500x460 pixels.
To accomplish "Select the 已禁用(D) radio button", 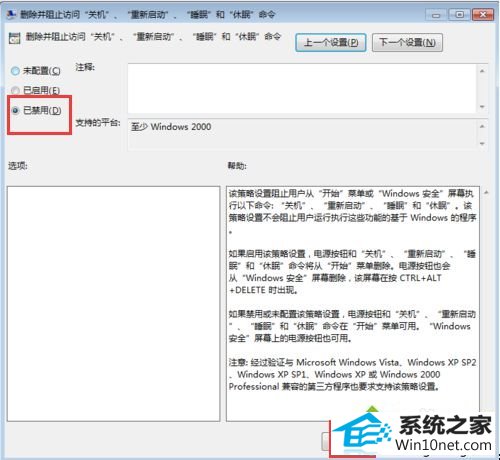I will click(15, 110).
